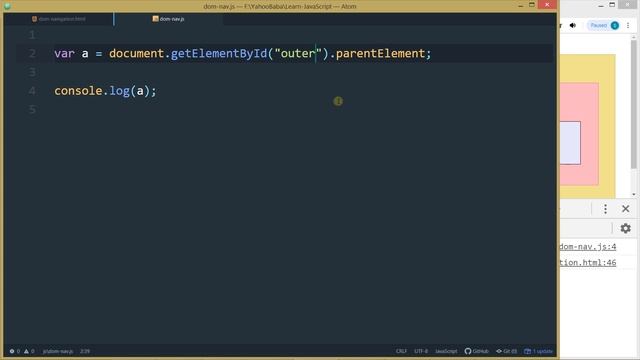Image resolution: width=640 pixels, height=360 pixels.
Task: Maximize the Atom window
Action: [531, 5]
